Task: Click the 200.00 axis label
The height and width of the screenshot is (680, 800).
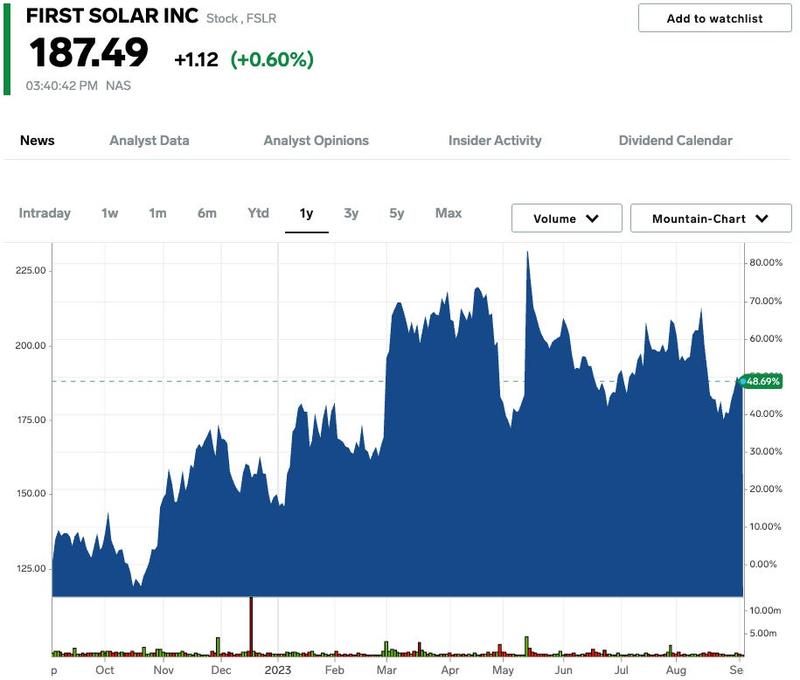Action: coord(31,346)
